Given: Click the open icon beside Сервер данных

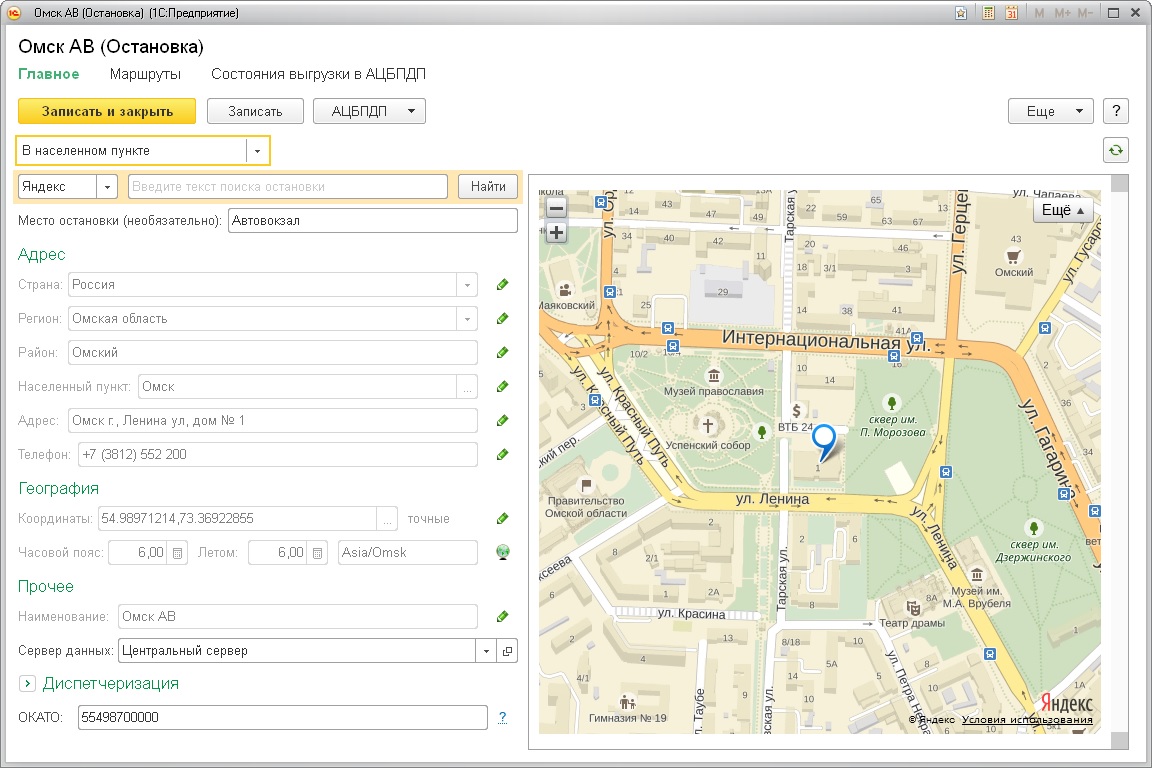Looking at the screenshot, I should pyautogui.click(x=507, y=651).
